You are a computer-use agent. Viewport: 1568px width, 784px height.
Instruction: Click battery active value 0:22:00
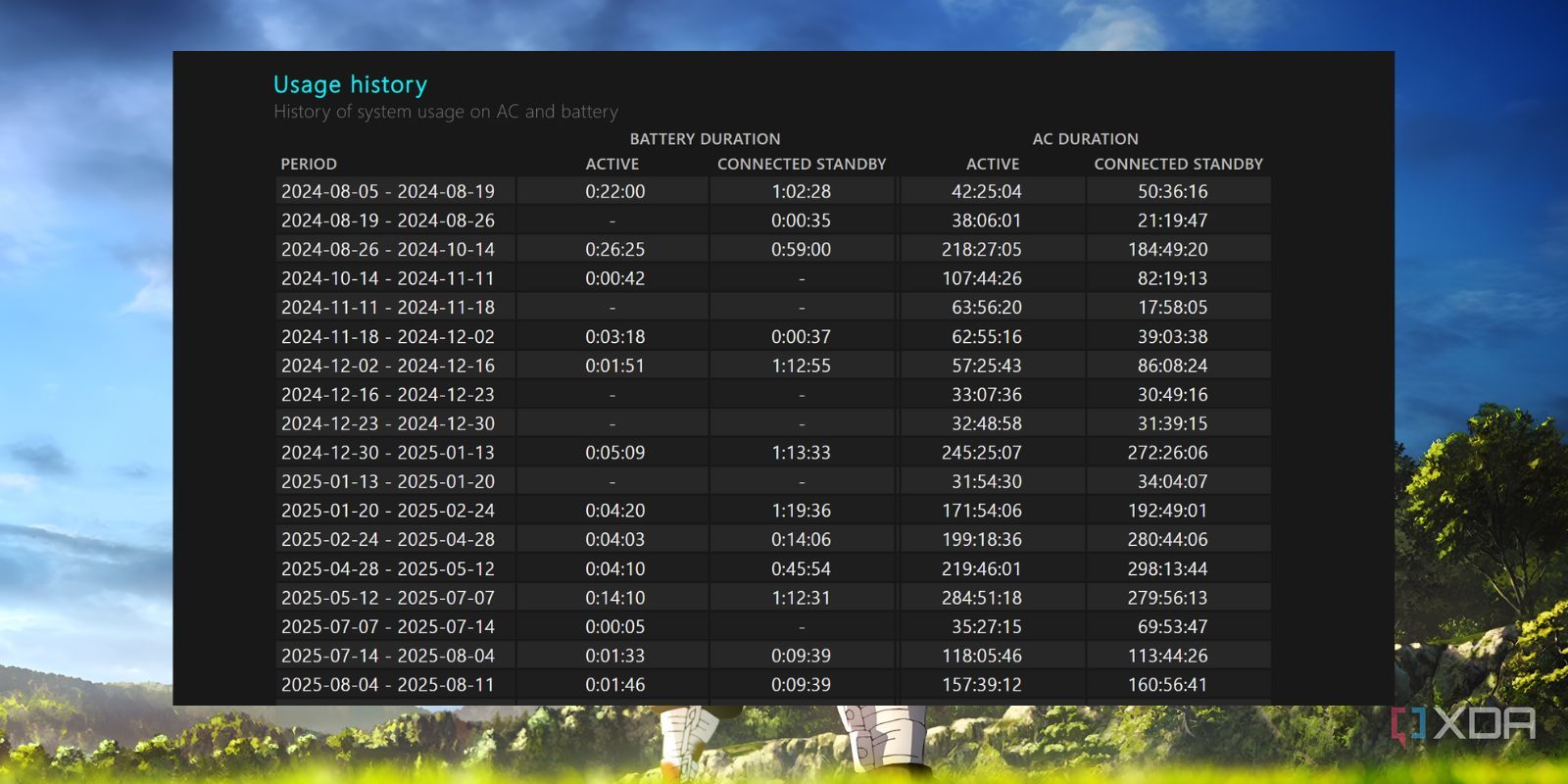[x=615, y=191]
